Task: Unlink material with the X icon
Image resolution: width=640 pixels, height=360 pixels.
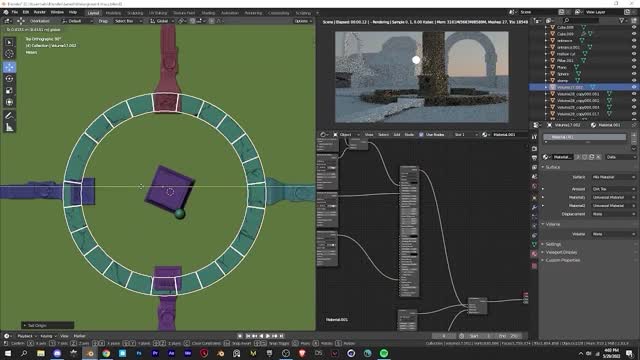Action: [598, 157]
